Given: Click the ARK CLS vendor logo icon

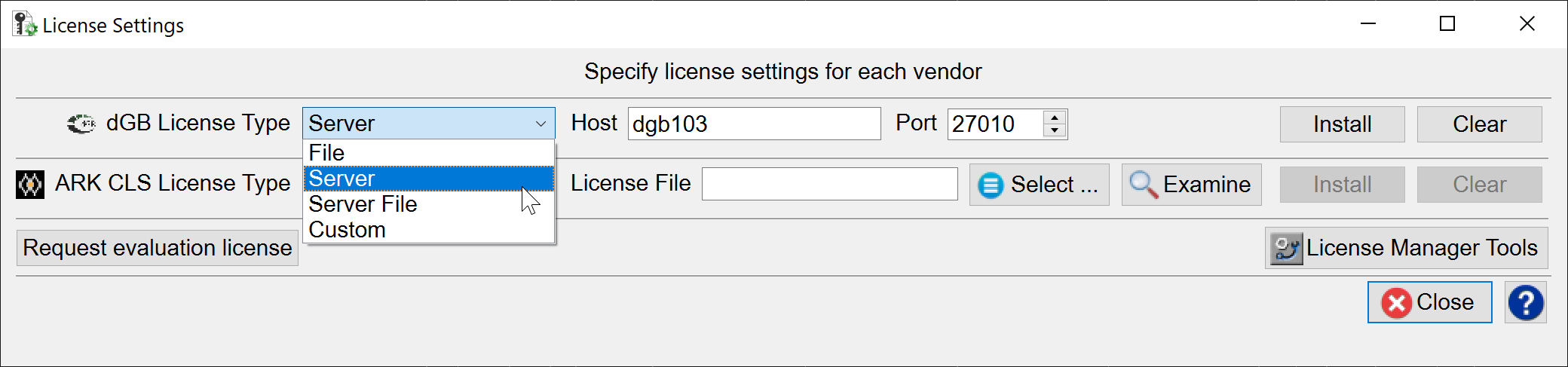Looking at the screenshot, I should click(x=30, y=184).
